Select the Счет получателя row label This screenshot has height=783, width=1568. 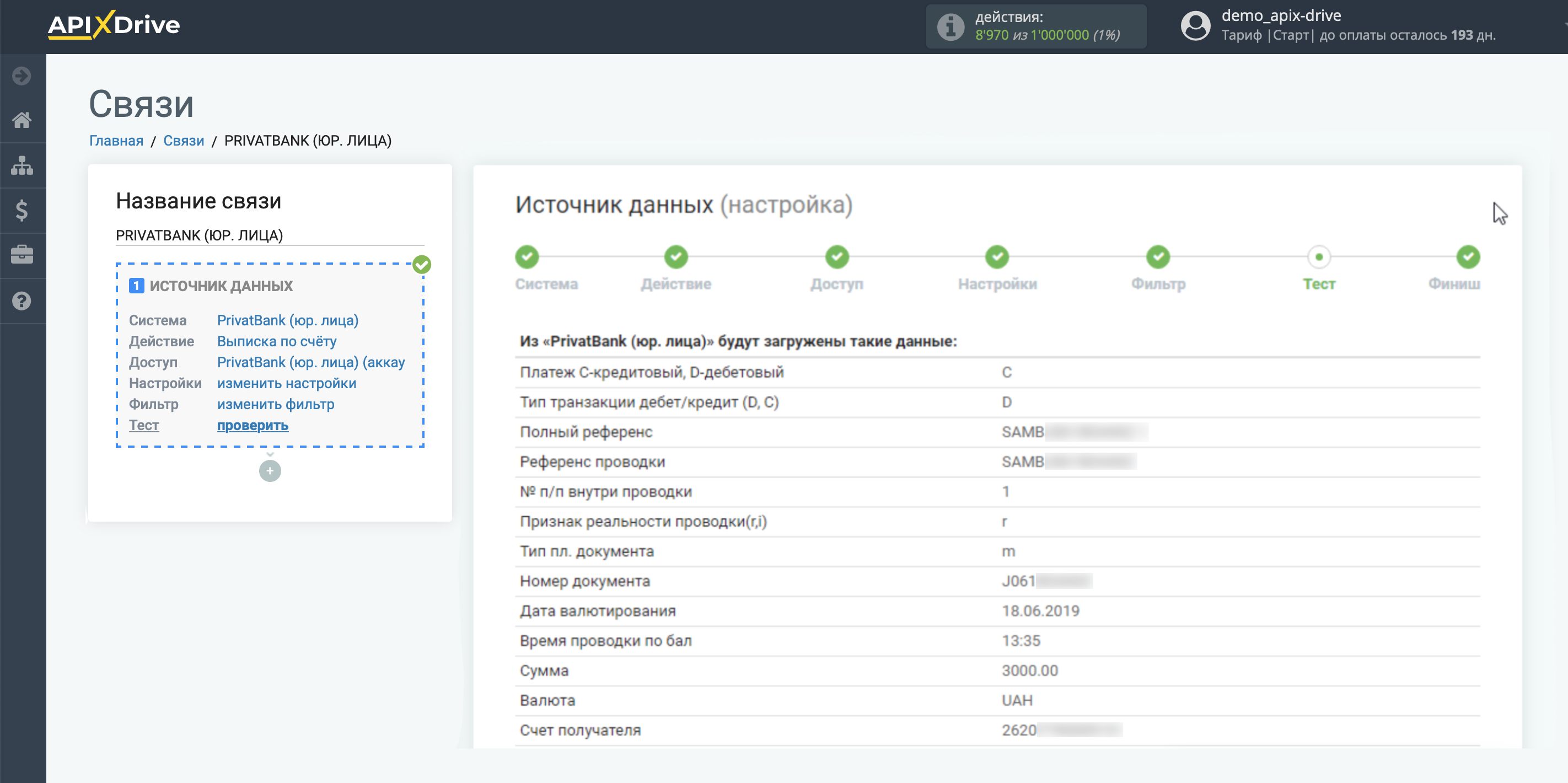[x=580, y=731]
